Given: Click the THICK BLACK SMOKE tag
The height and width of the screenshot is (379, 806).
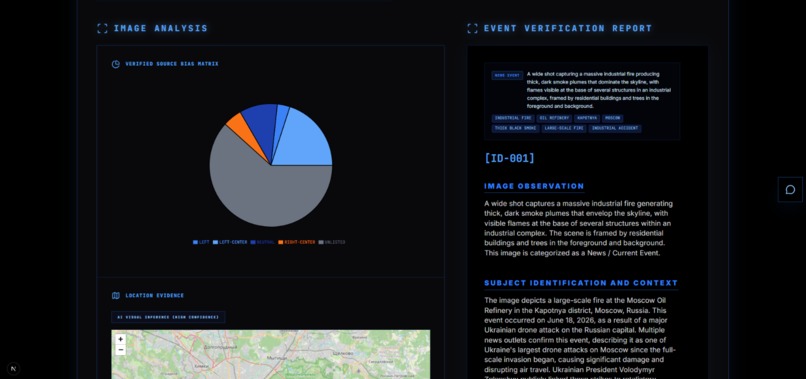Looking at the screenshot, I should coord(516,129).
